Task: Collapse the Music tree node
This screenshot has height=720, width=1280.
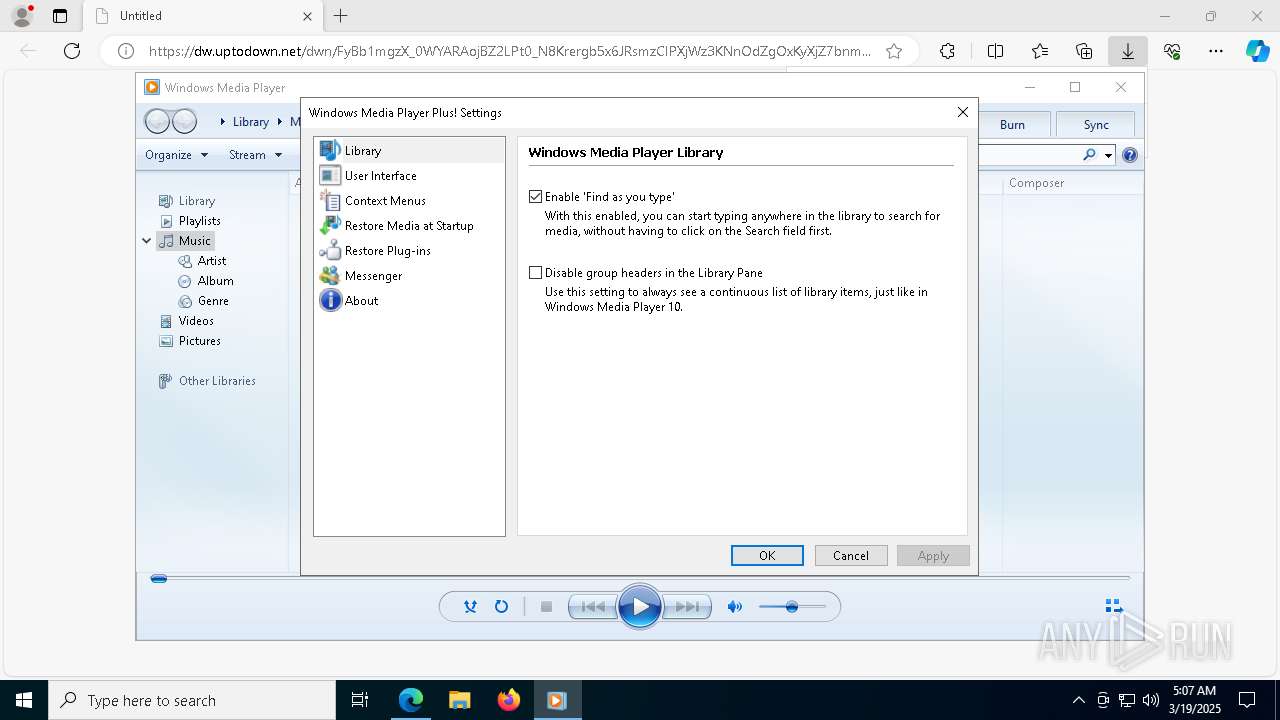Action: point(147,241)
